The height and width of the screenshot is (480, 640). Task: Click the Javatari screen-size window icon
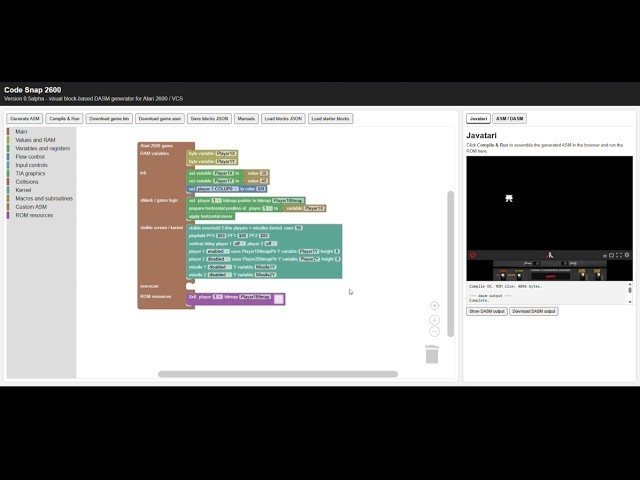pos(611,255)
